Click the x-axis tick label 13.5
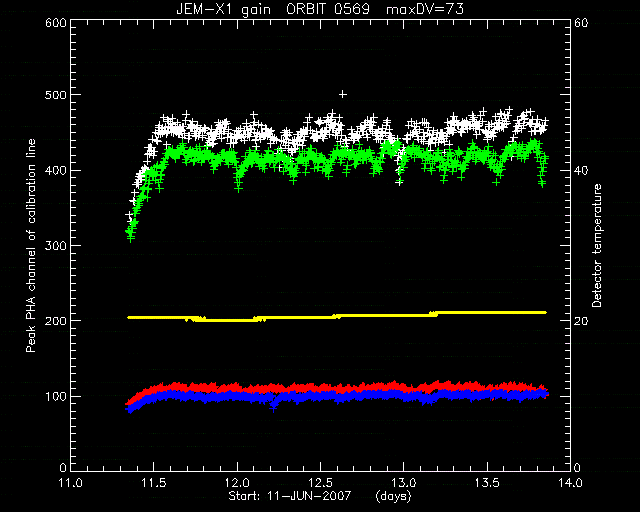This screenshot has height=512, width=640. tap(487, 483)
